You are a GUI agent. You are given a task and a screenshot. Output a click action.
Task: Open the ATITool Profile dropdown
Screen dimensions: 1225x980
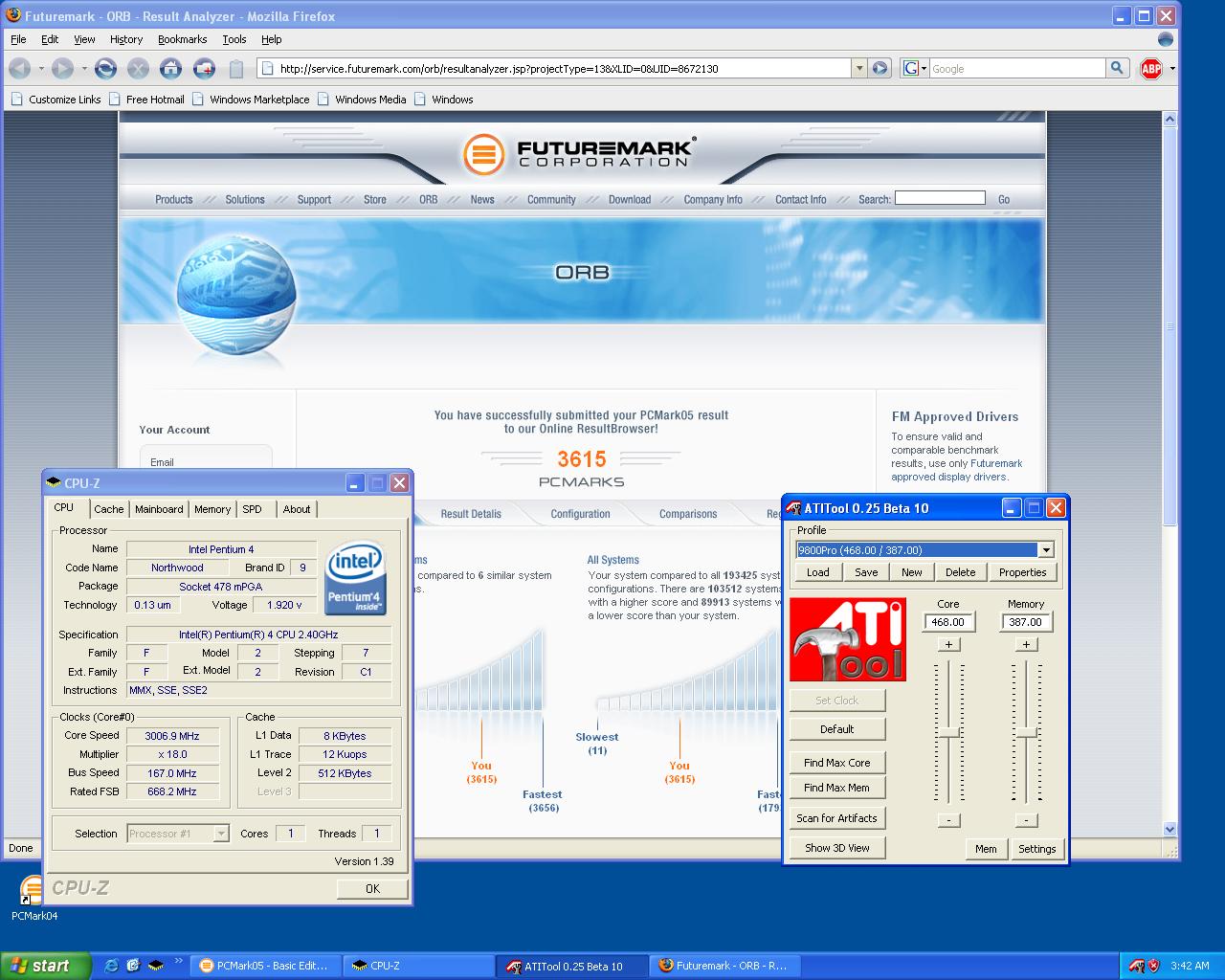click(1046, 550)
